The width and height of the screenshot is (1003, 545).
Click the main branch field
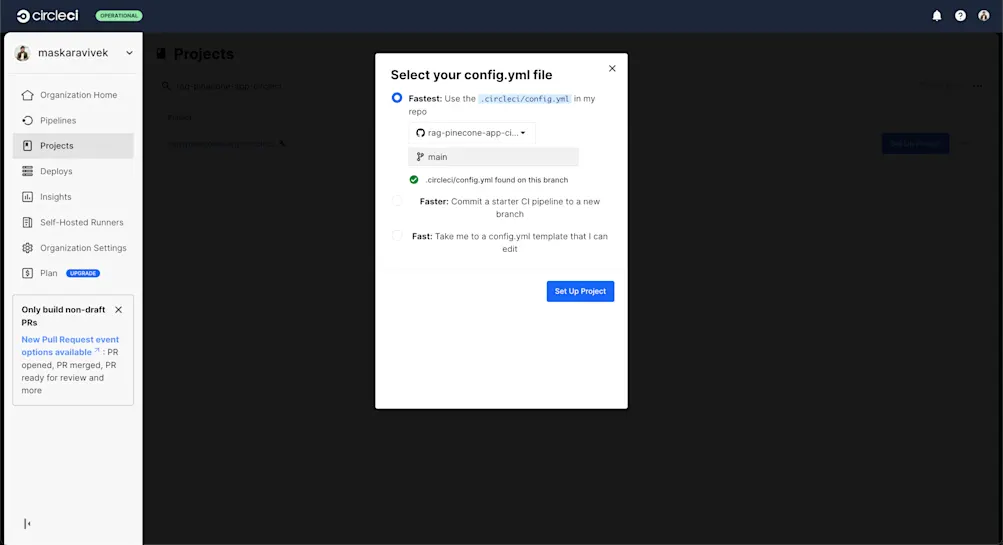493,157
